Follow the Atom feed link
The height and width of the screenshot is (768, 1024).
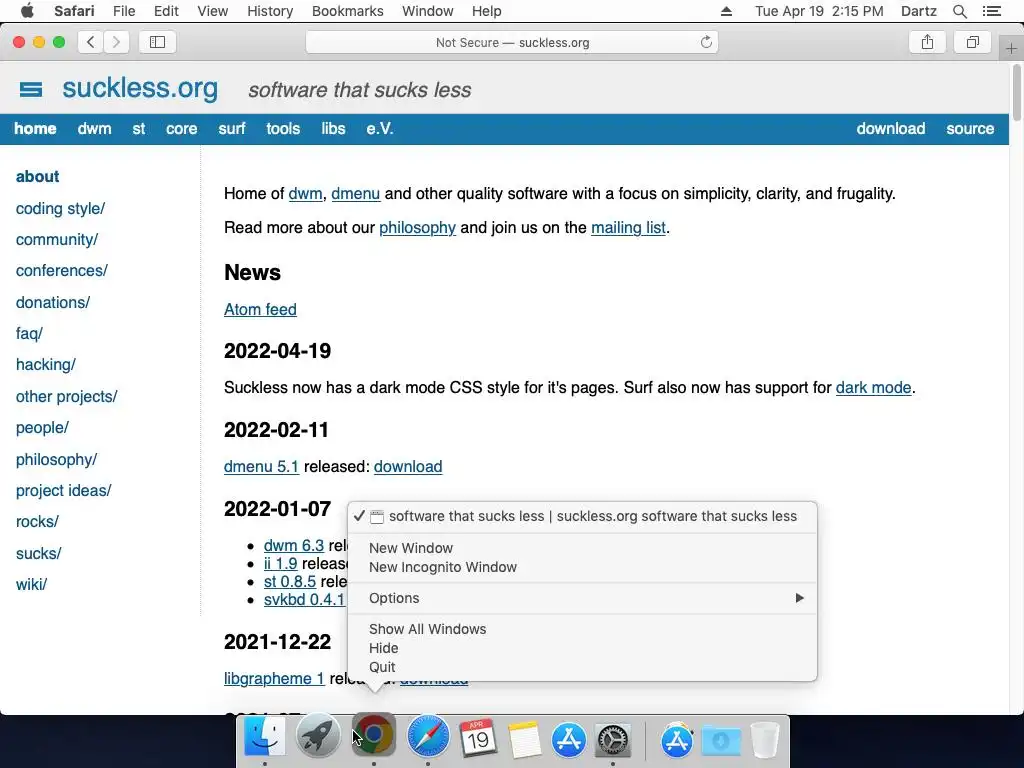click(260, 310)
